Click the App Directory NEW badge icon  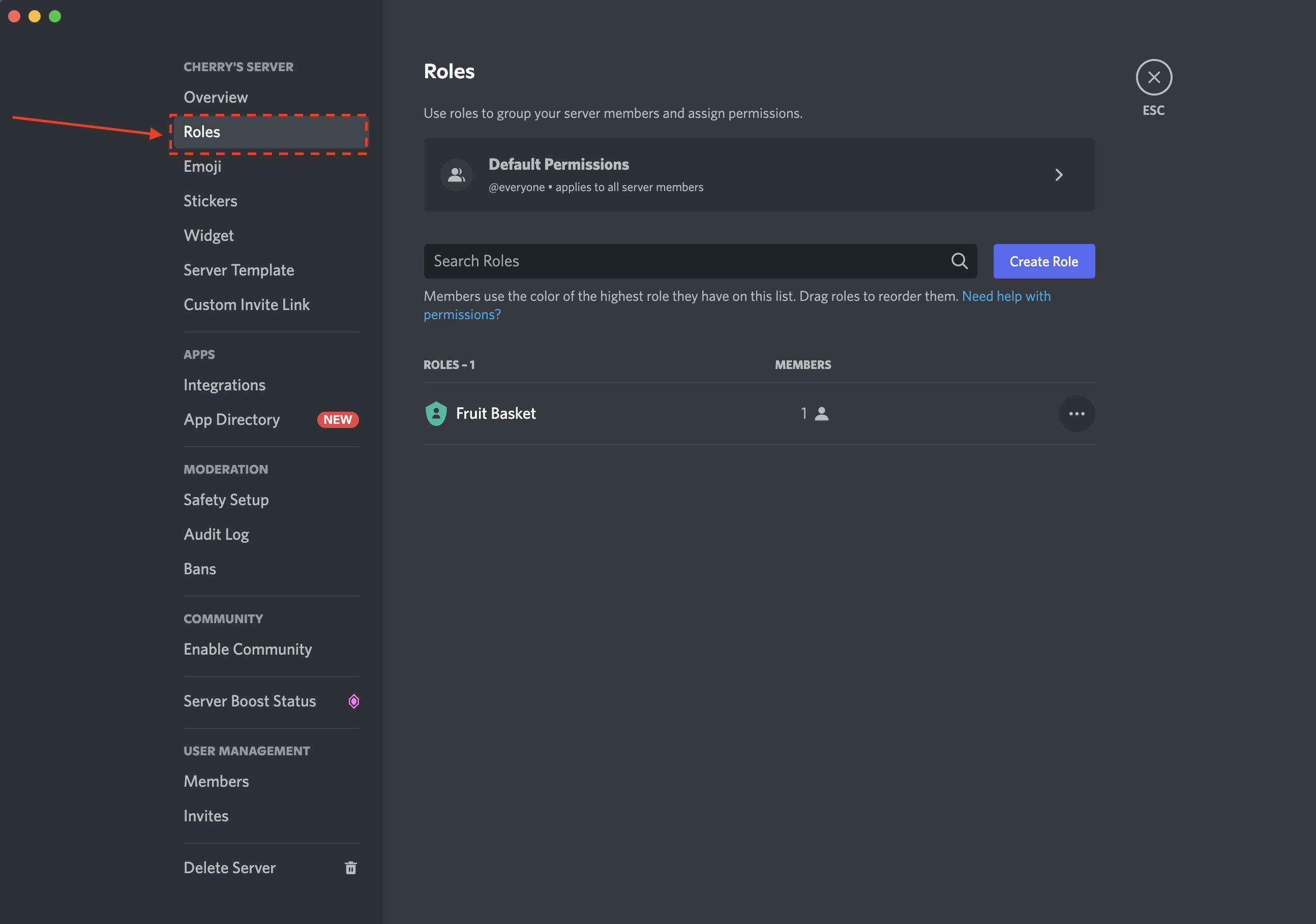tap(338, 419)
